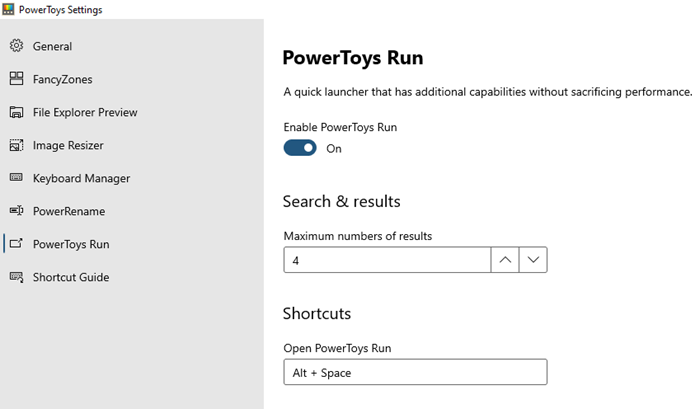Select Keyboard Manager in sidebar
700x409 pixels.
click(81, 178)
